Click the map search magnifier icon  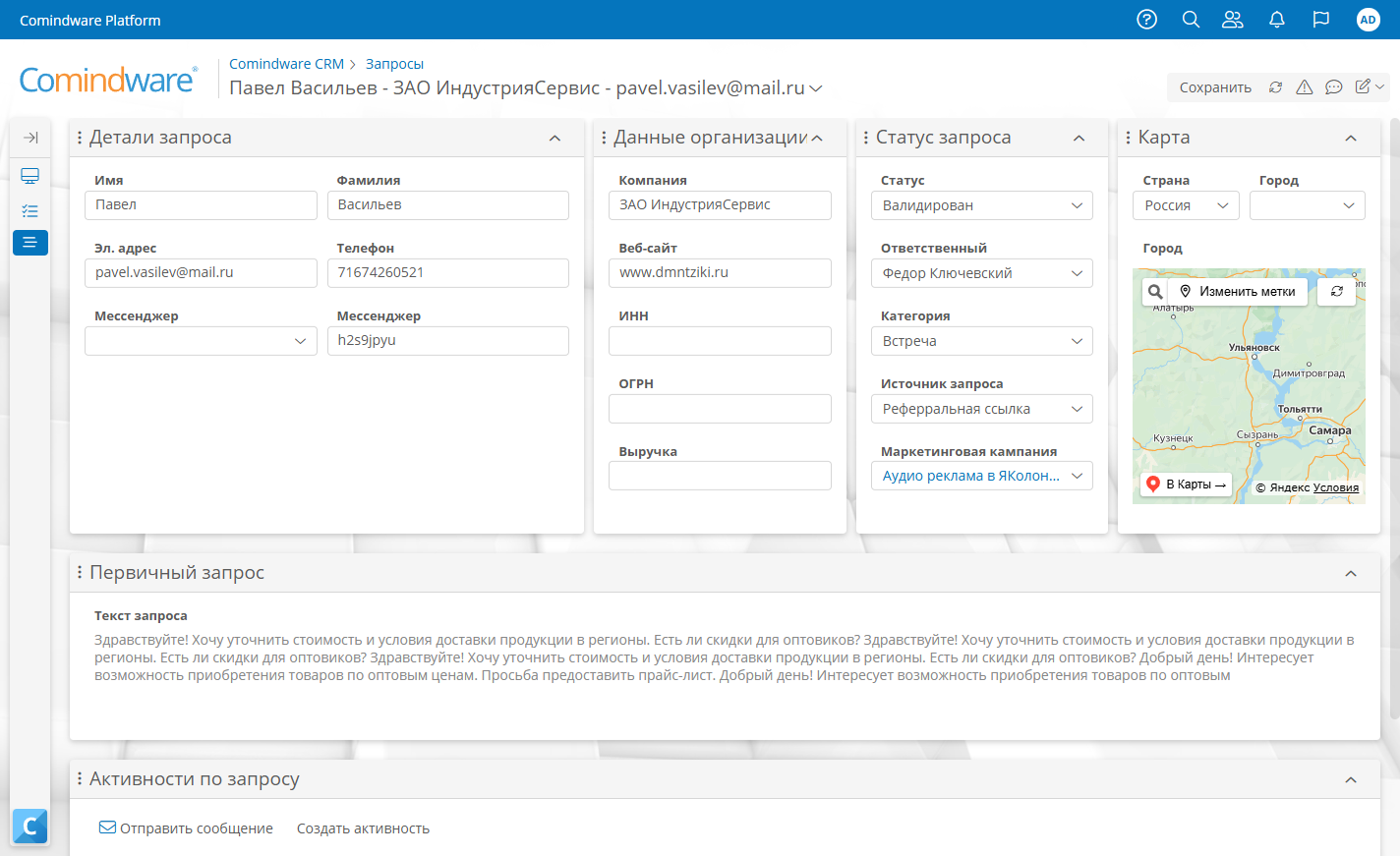point(1155,292)
